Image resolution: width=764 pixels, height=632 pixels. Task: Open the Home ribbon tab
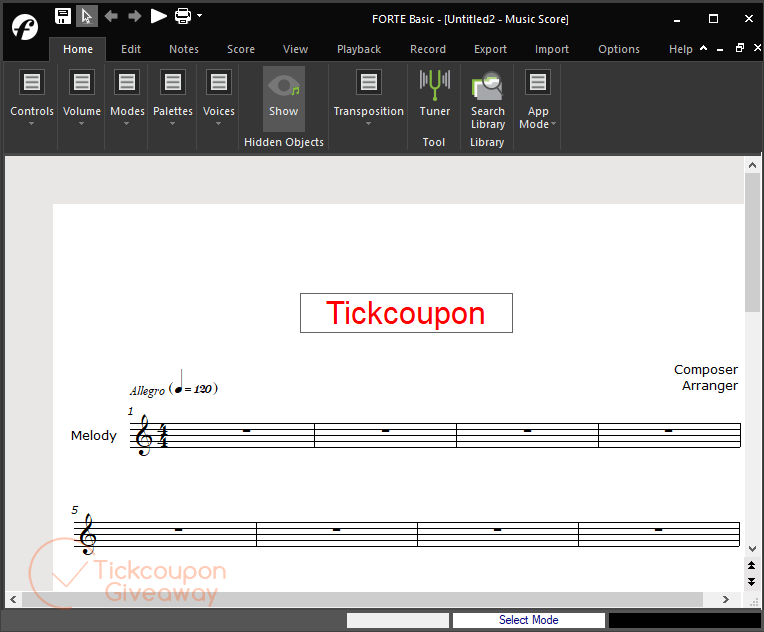(x=78, y=49)
